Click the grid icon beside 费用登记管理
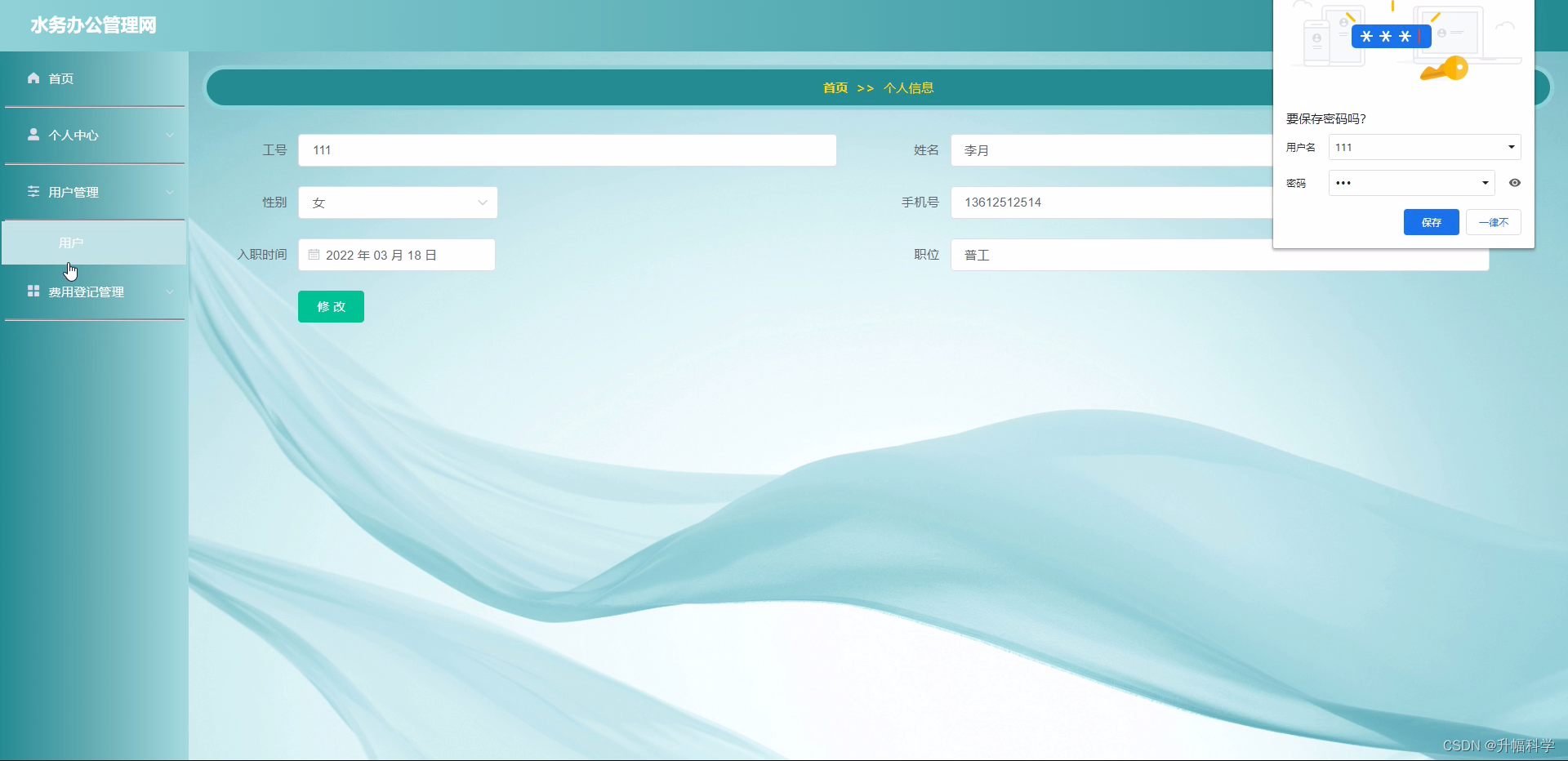 tap(33, 291)
